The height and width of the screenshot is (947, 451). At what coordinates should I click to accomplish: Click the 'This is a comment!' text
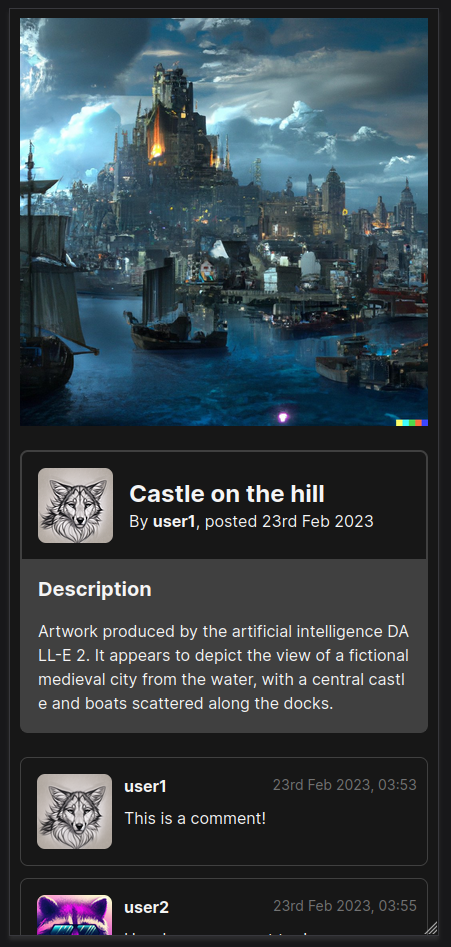click(x=195, y=818)
